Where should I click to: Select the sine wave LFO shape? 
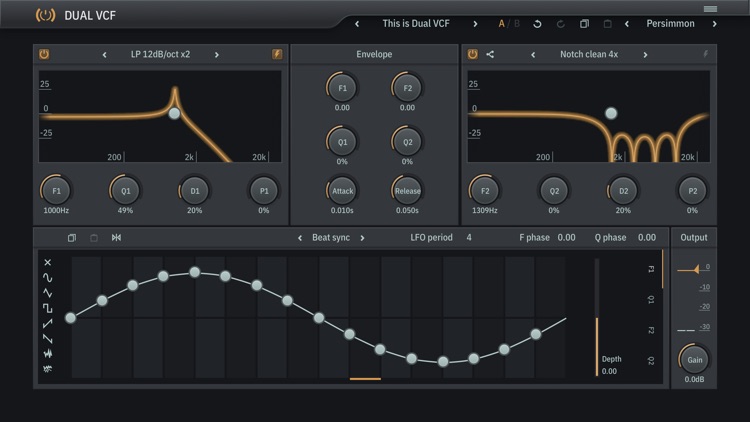click(x=47, y=278)
